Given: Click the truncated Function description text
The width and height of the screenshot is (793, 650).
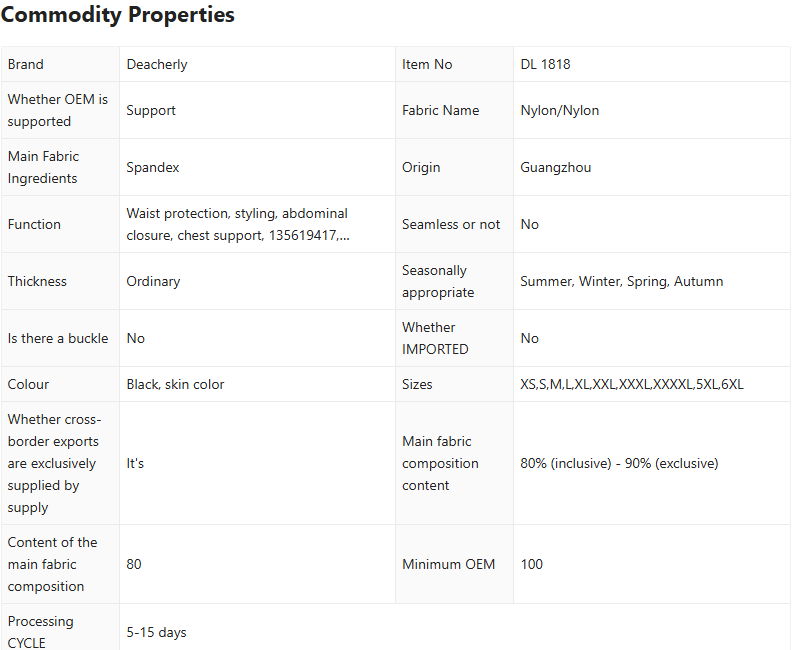Looking at the screenshot, I should [x=237, y=224].
